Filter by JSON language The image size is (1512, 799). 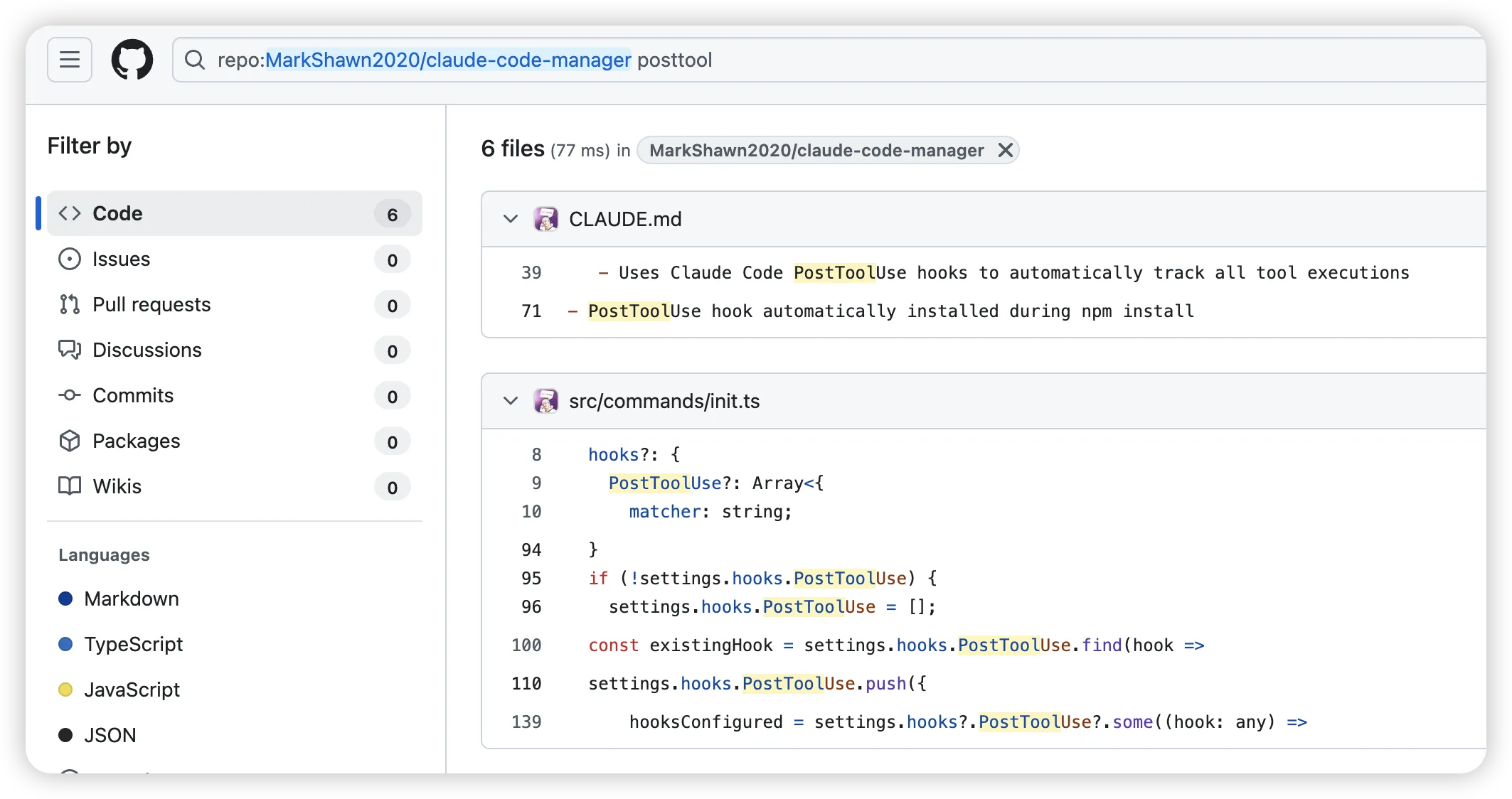coord(97,735)
